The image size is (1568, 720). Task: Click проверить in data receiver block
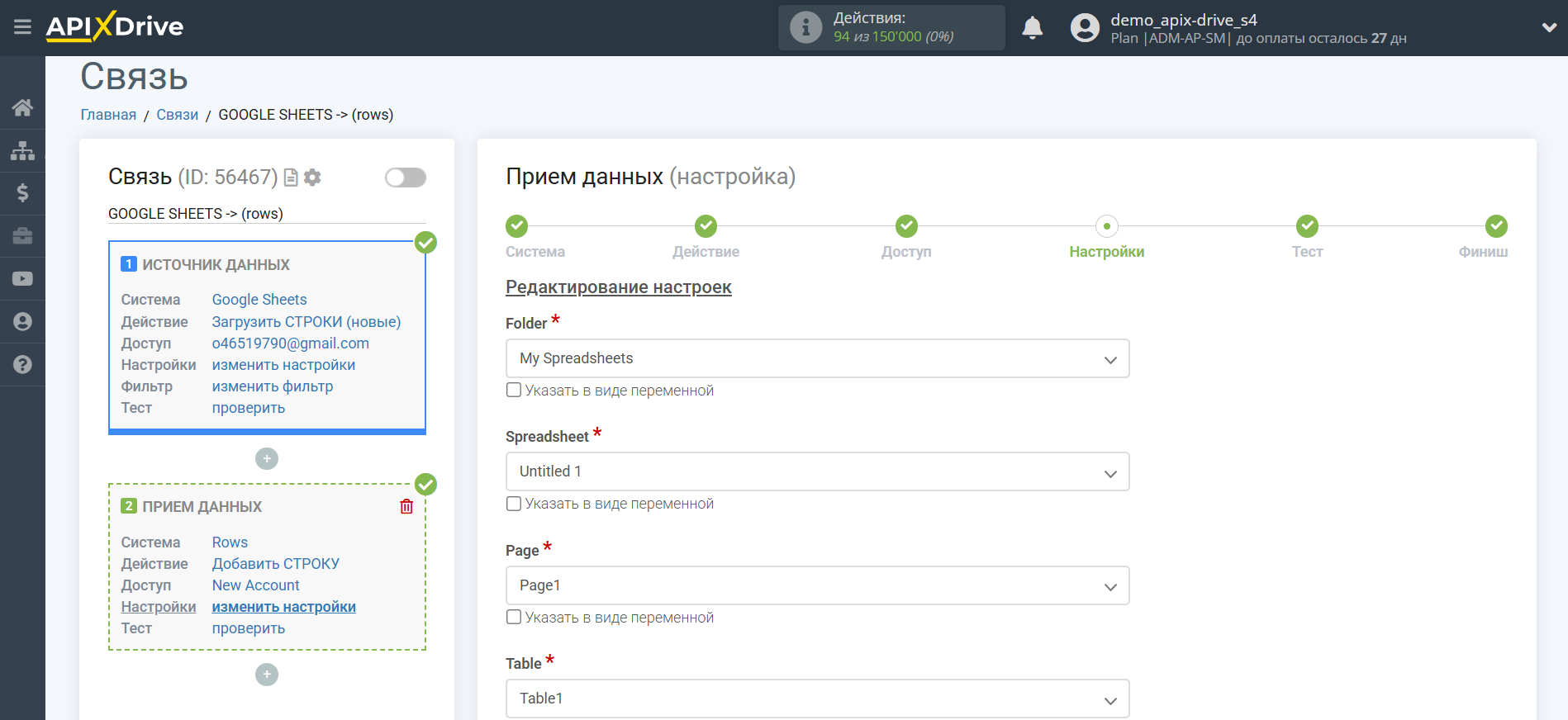pos(249,628)
